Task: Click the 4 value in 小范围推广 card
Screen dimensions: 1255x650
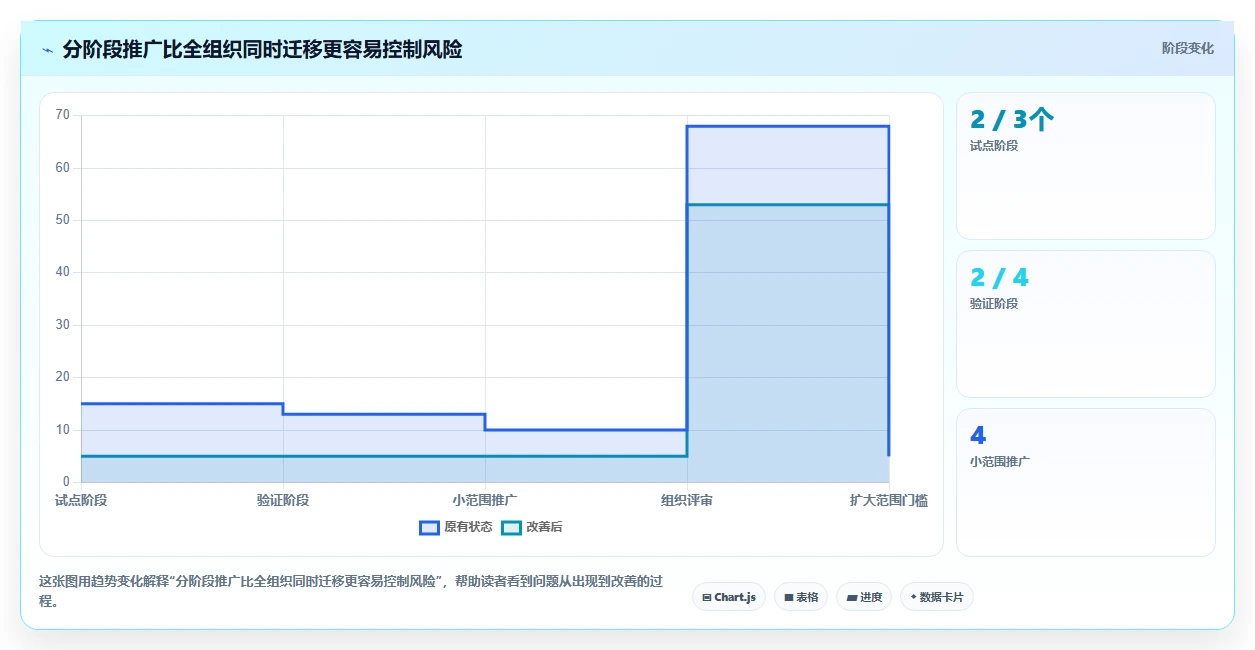Action: click(978, 436)
